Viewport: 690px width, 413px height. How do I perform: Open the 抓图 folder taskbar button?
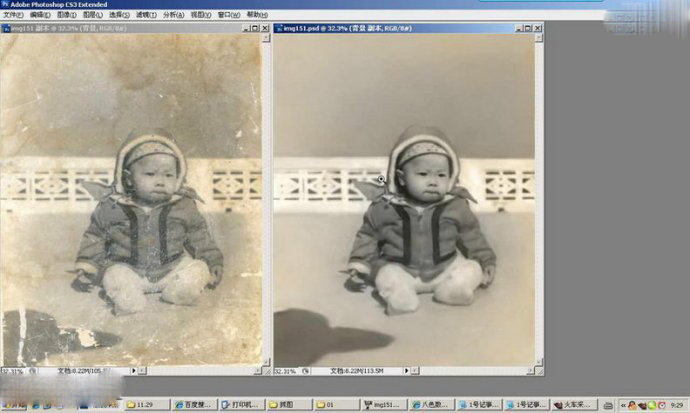(287, 405)
